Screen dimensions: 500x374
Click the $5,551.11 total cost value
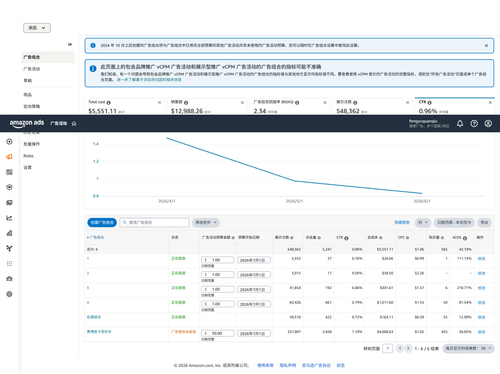pyautogui.click(x=102, y=111)
